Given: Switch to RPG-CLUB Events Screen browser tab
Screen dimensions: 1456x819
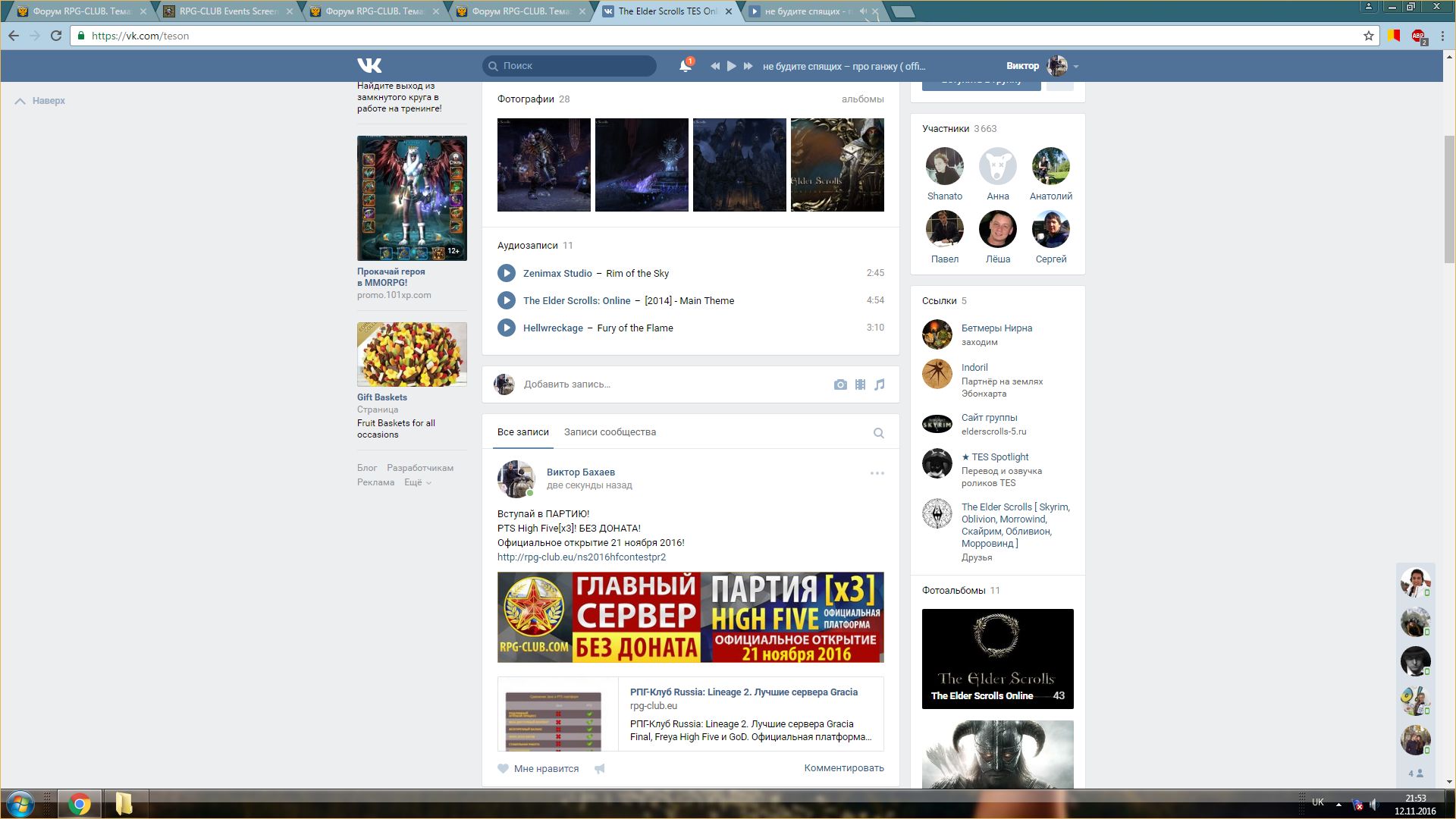Looking at the screenshot, I should pos(228,11).
